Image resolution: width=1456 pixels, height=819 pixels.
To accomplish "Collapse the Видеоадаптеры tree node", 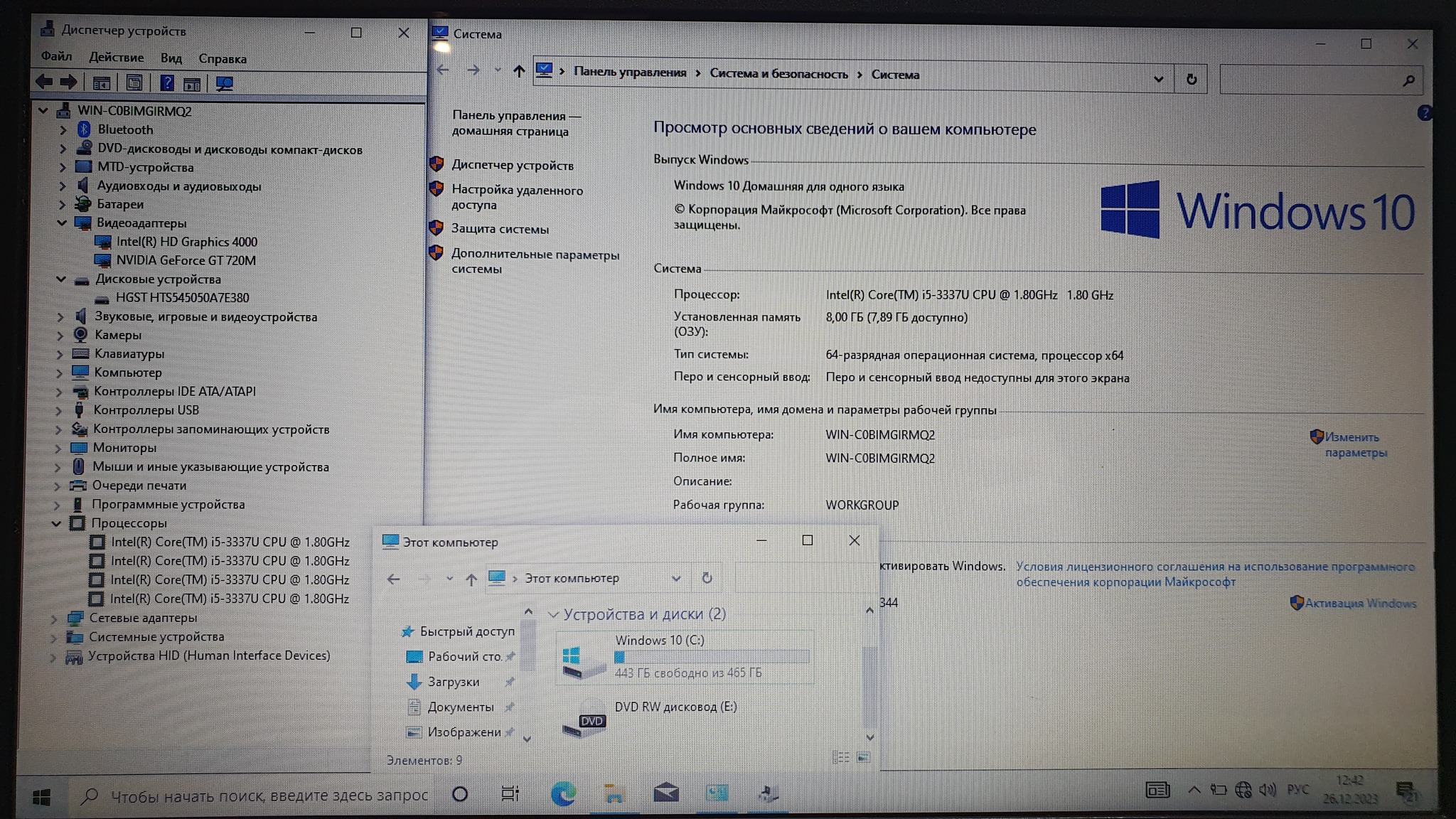I will (62, 223).
